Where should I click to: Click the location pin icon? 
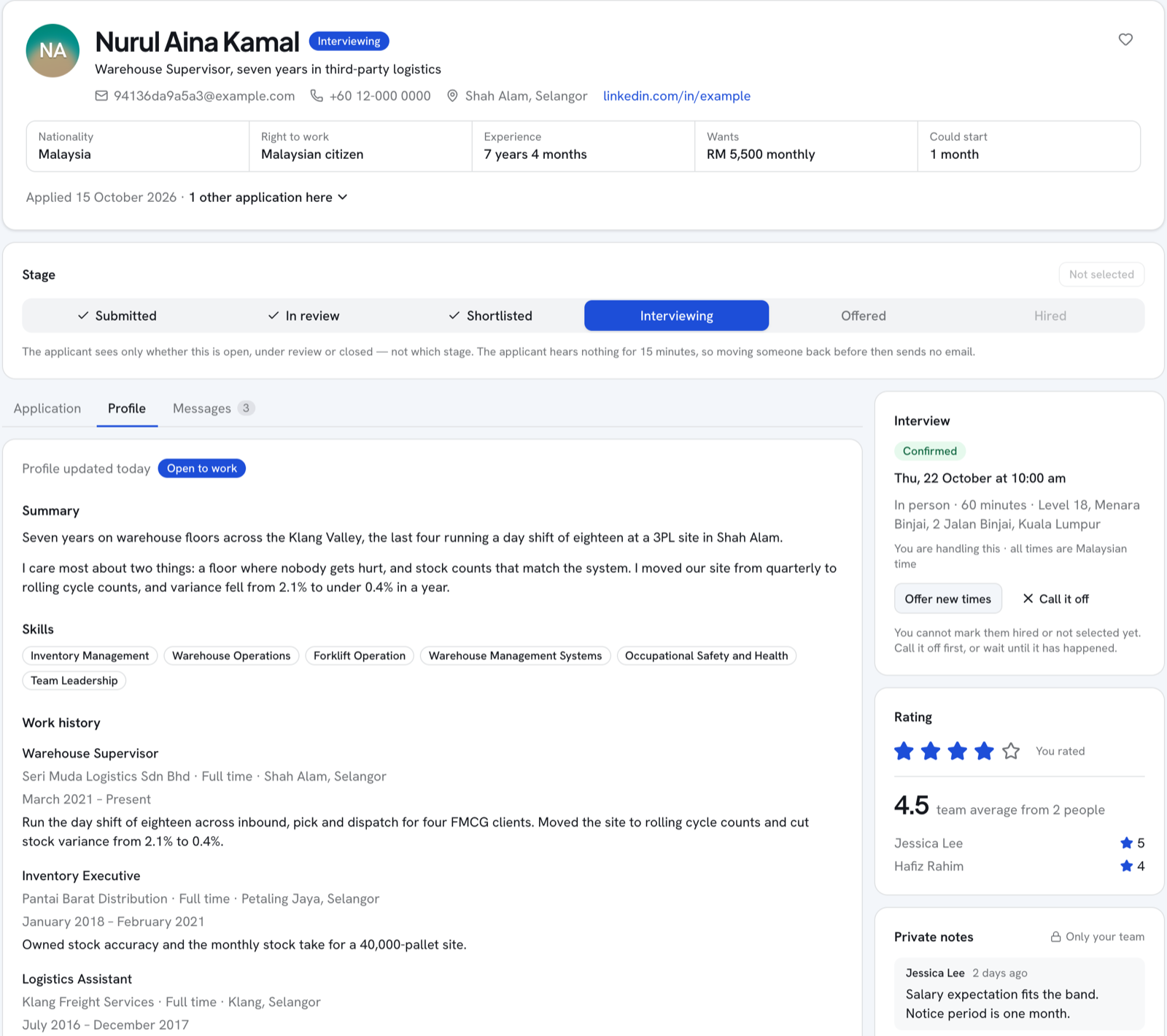click(x=452, y=96)
